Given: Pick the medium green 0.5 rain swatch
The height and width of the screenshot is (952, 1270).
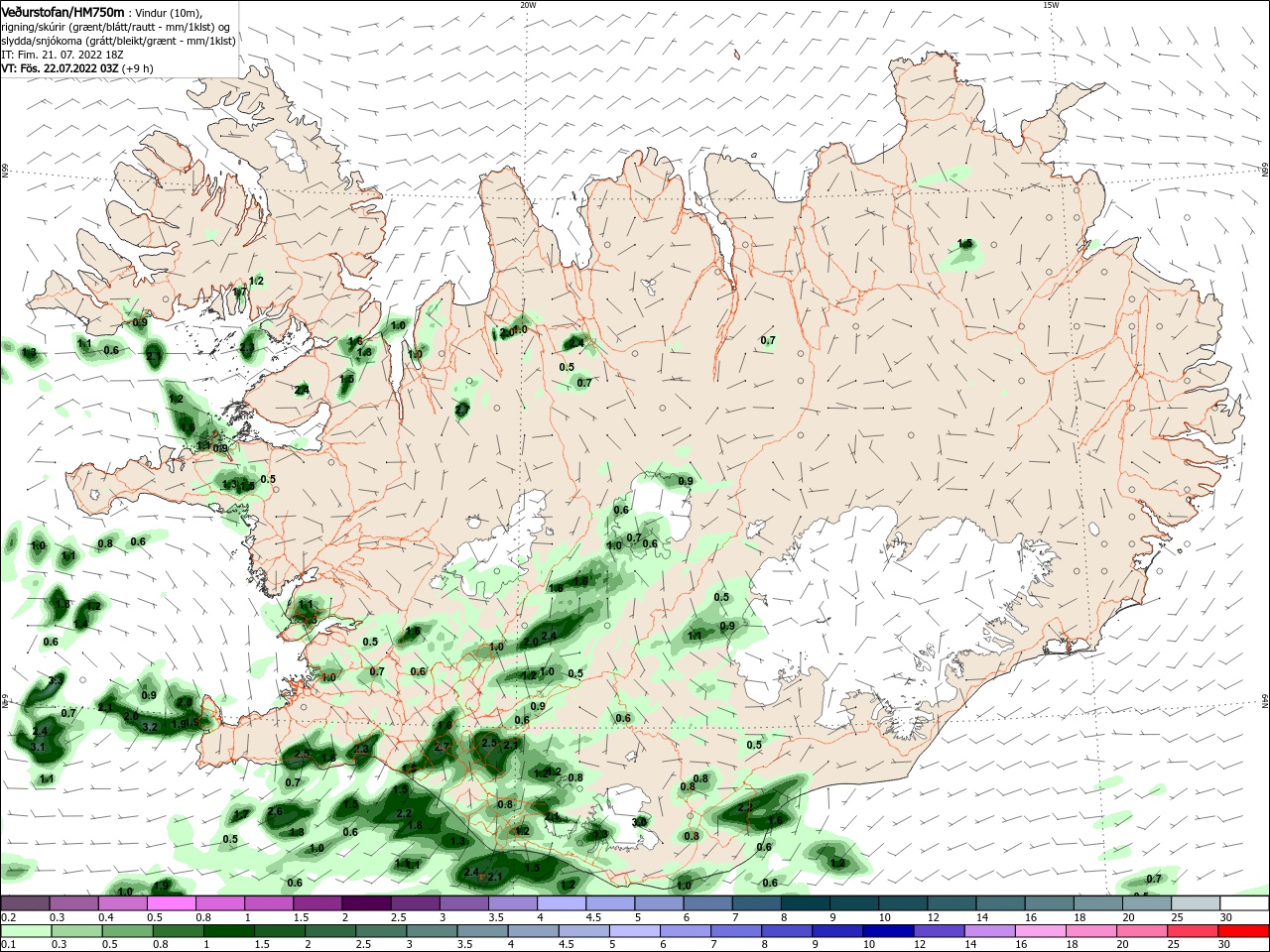Looking at the screenshot, I should tap(125, 931).
